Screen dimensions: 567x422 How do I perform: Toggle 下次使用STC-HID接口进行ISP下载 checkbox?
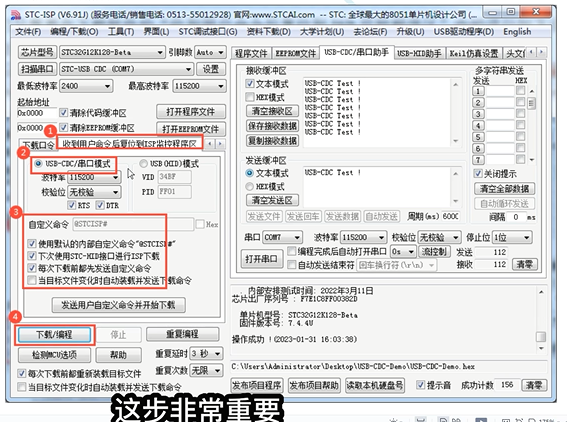[32, 256]
